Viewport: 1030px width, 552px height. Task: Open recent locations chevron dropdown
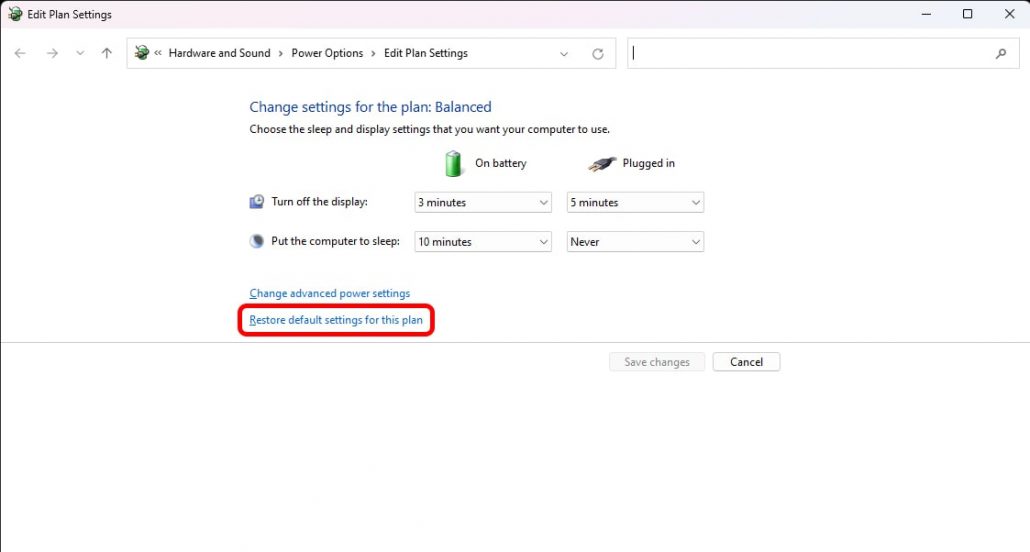click(x=80, y=54)
